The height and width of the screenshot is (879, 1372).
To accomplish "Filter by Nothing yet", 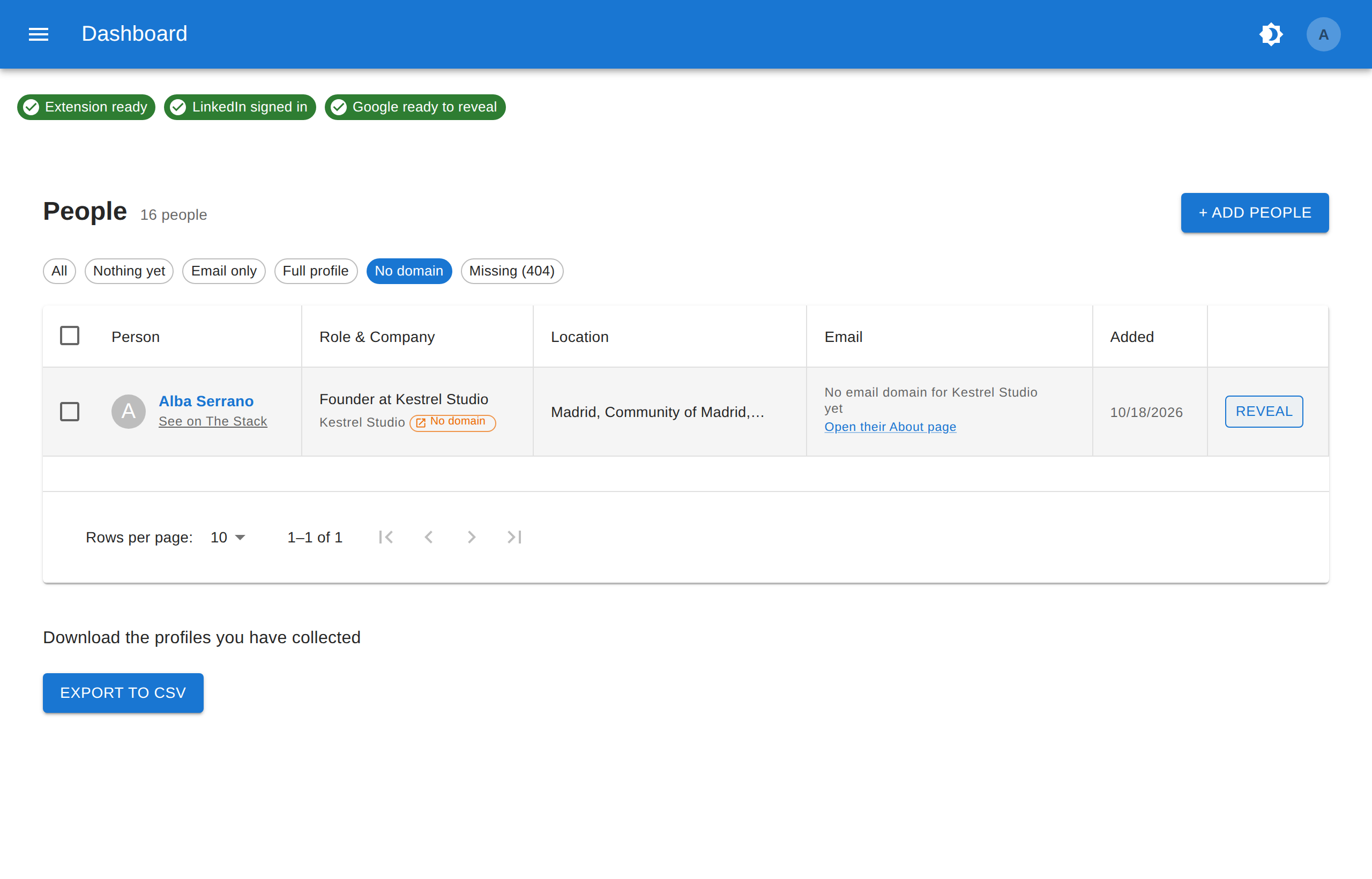I will pos(129,271).
